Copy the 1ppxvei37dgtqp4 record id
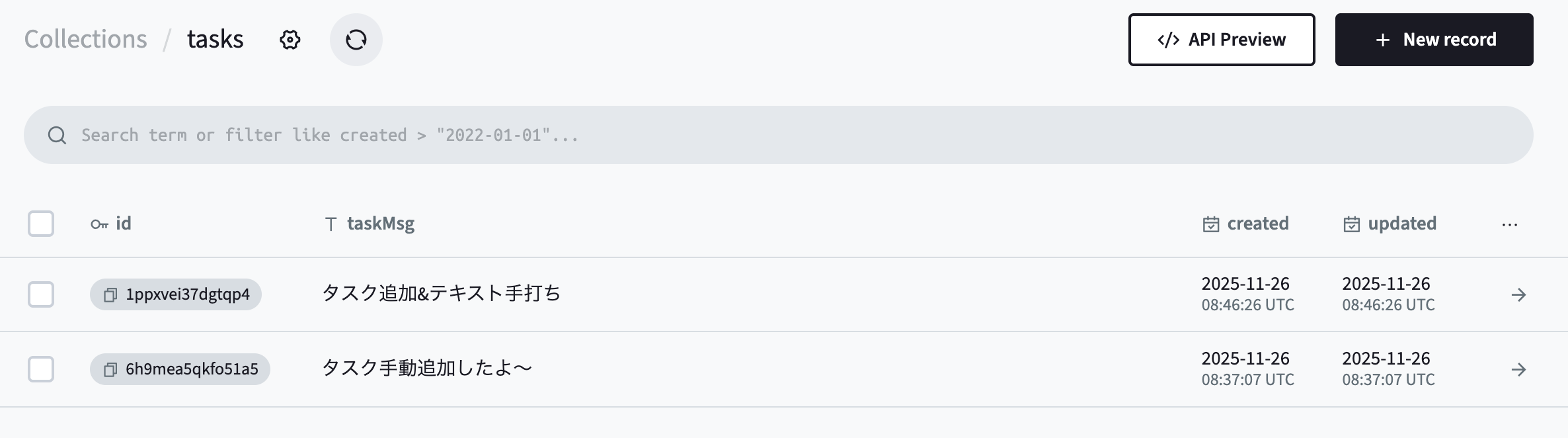Viewport: 1568px width, 438px height. (110, 294)
